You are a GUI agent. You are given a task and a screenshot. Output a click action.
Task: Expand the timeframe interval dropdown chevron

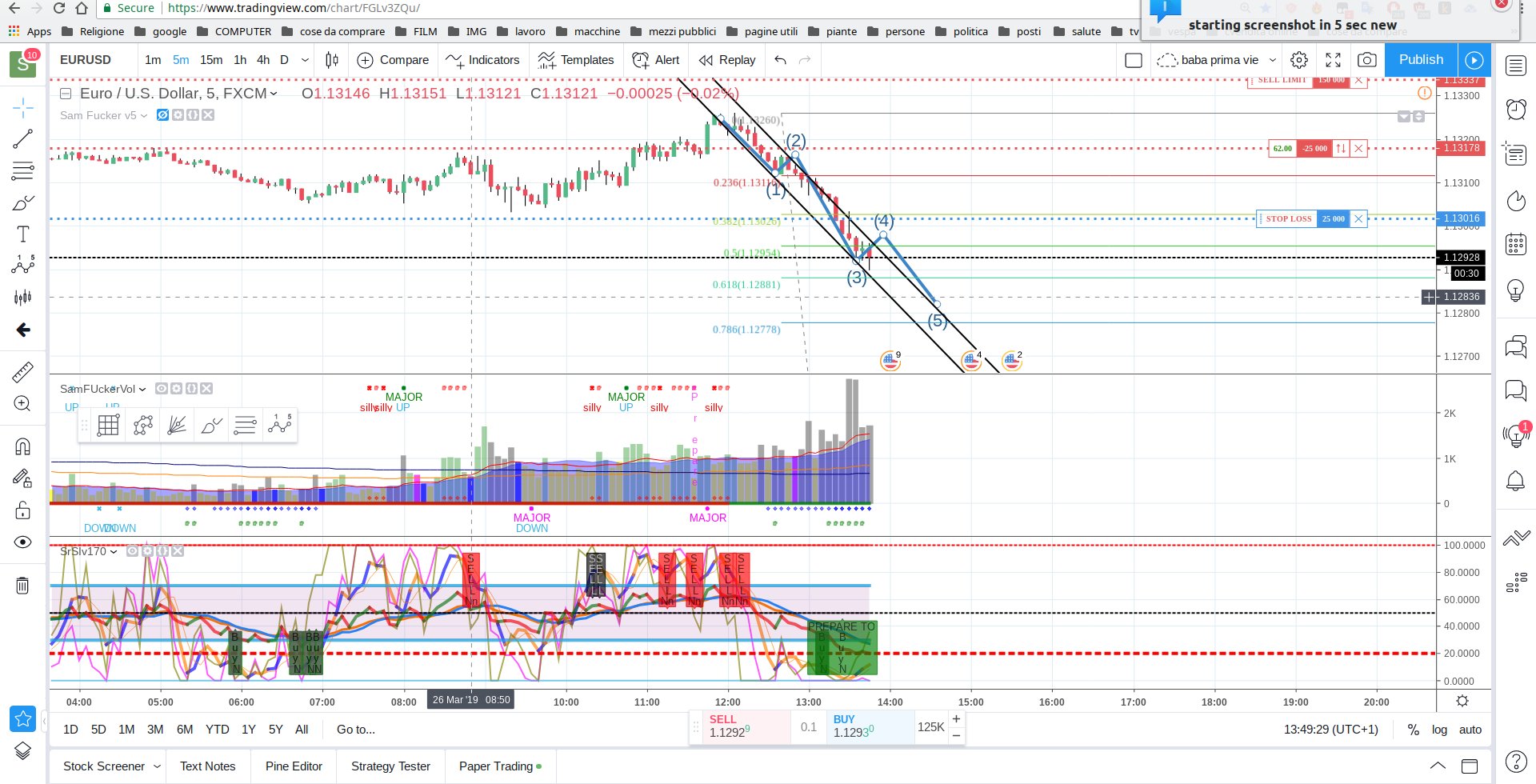[305, 60]
